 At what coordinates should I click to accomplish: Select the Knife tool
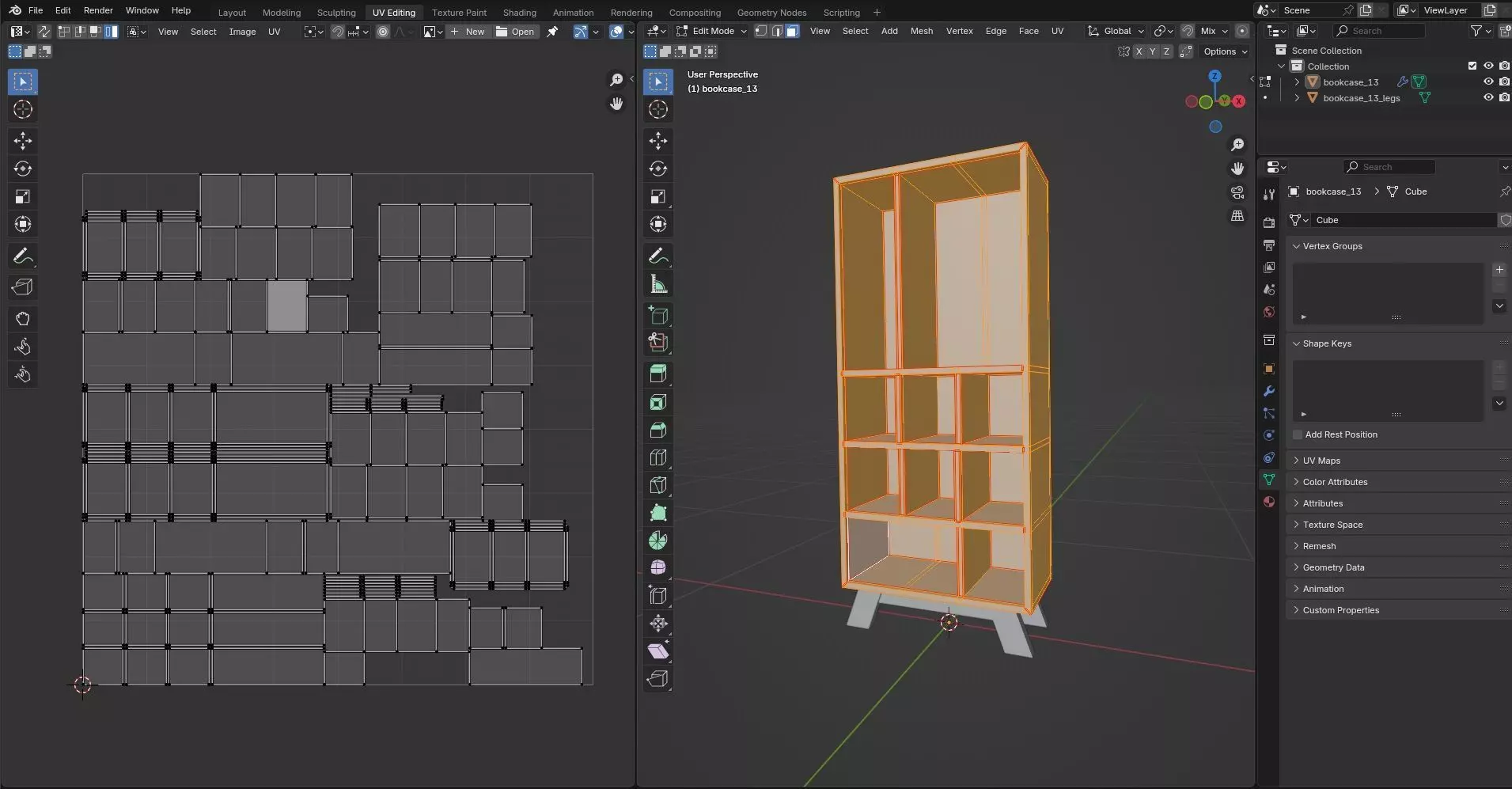pyautogui.click(x=658, y=485)
